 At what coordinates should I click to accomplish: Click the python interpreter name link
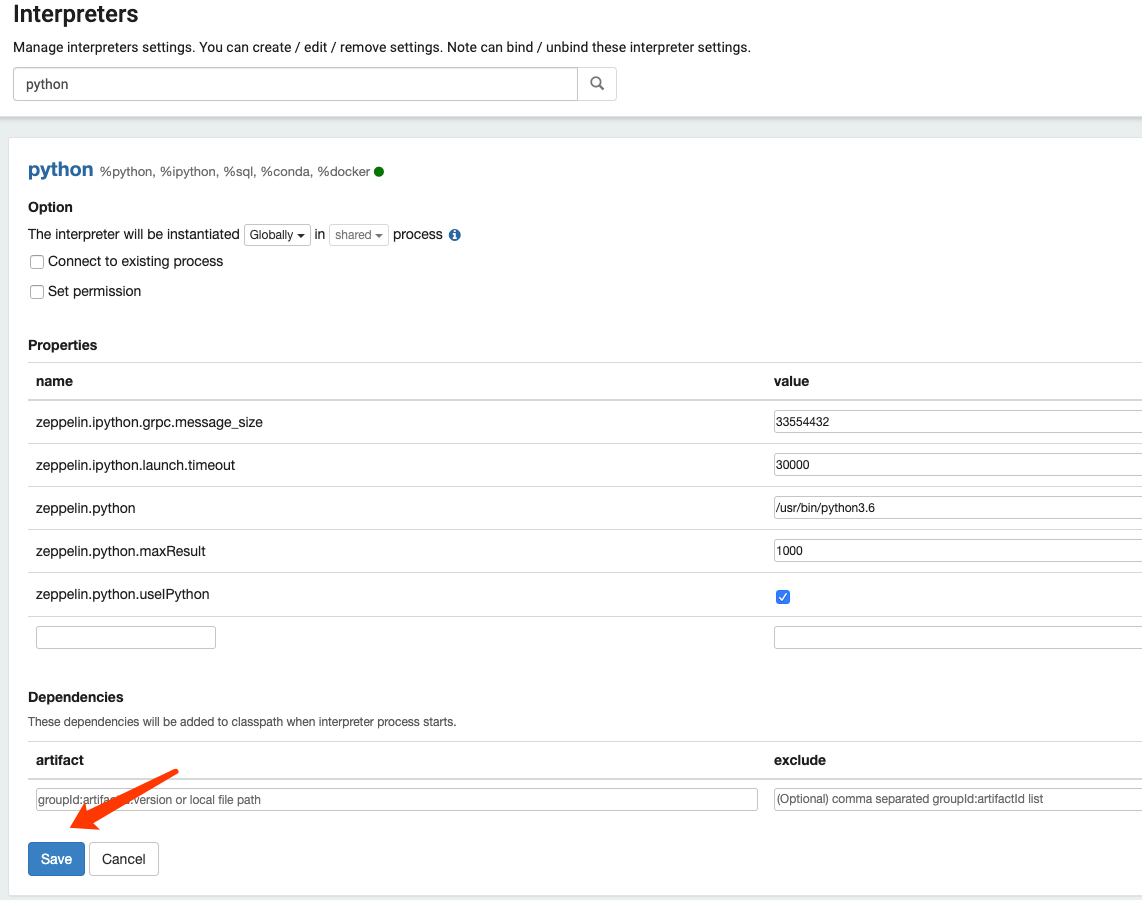click(60, 170)
